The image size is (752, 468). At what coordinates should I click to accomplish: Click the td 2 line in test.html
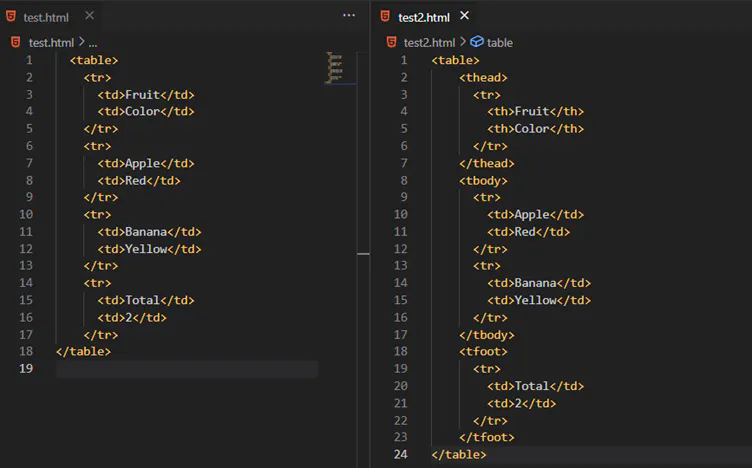tap(132, 318)
